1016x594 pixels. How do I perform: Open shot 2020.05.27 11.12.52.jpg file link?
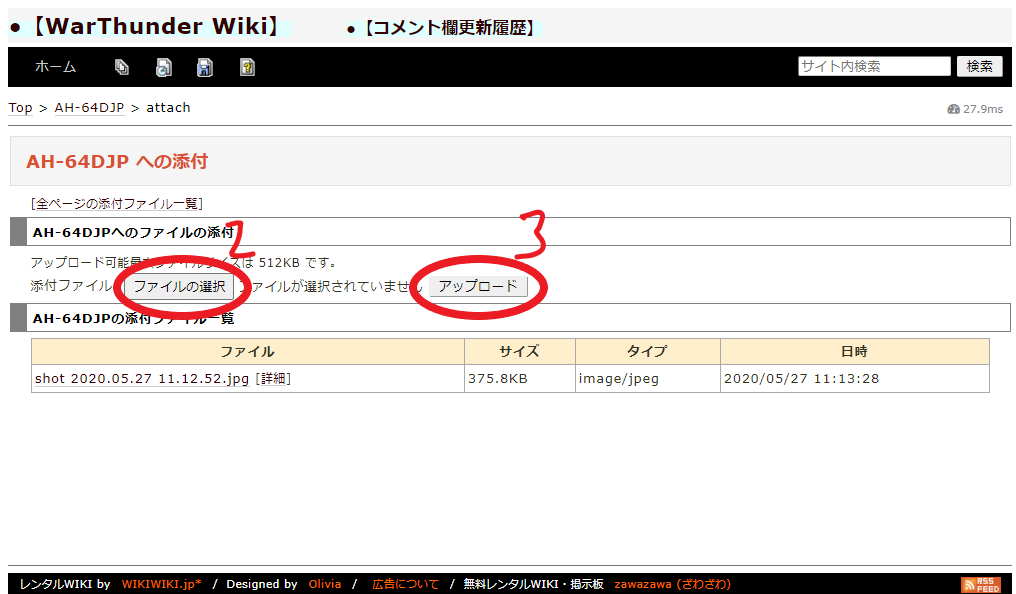click(142, 379)
